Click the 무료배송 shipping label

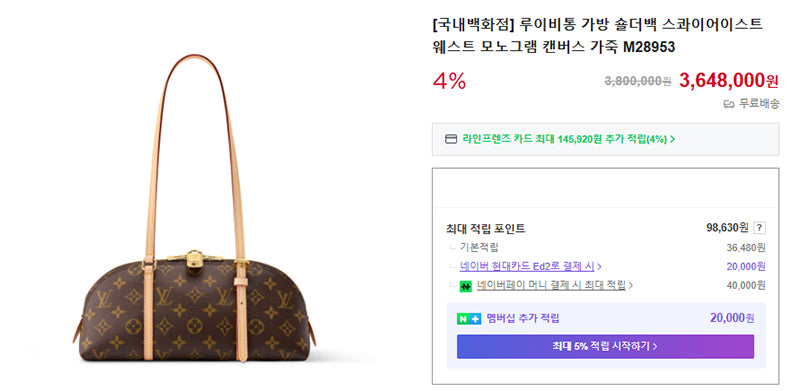click(x=759, y=104)
